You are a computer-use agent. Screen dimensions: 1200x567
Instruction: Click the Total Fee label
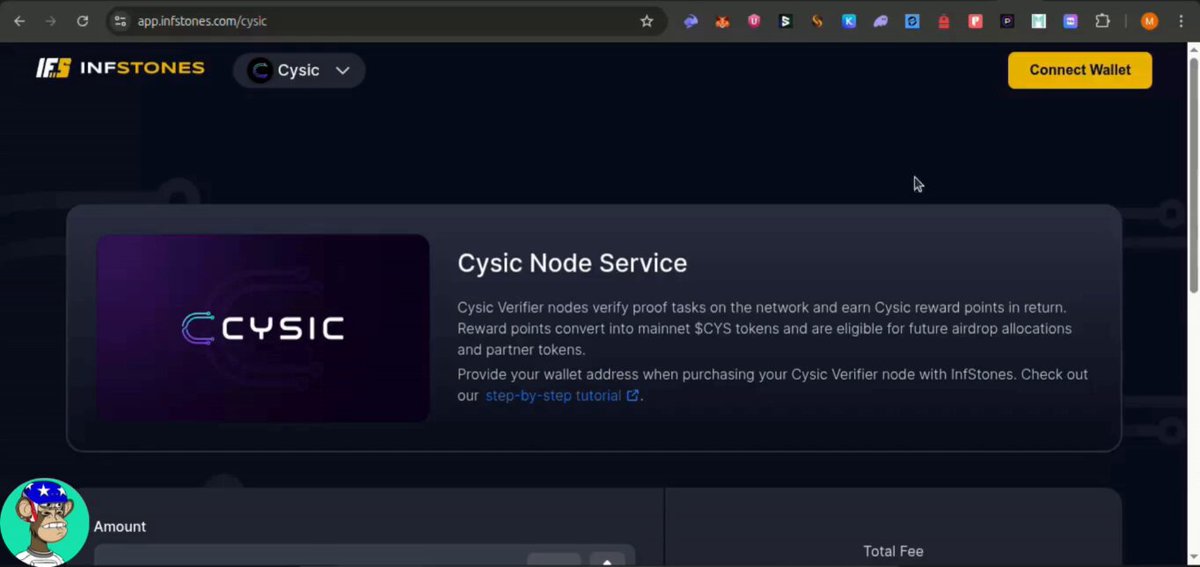click(x=893, y=551)
